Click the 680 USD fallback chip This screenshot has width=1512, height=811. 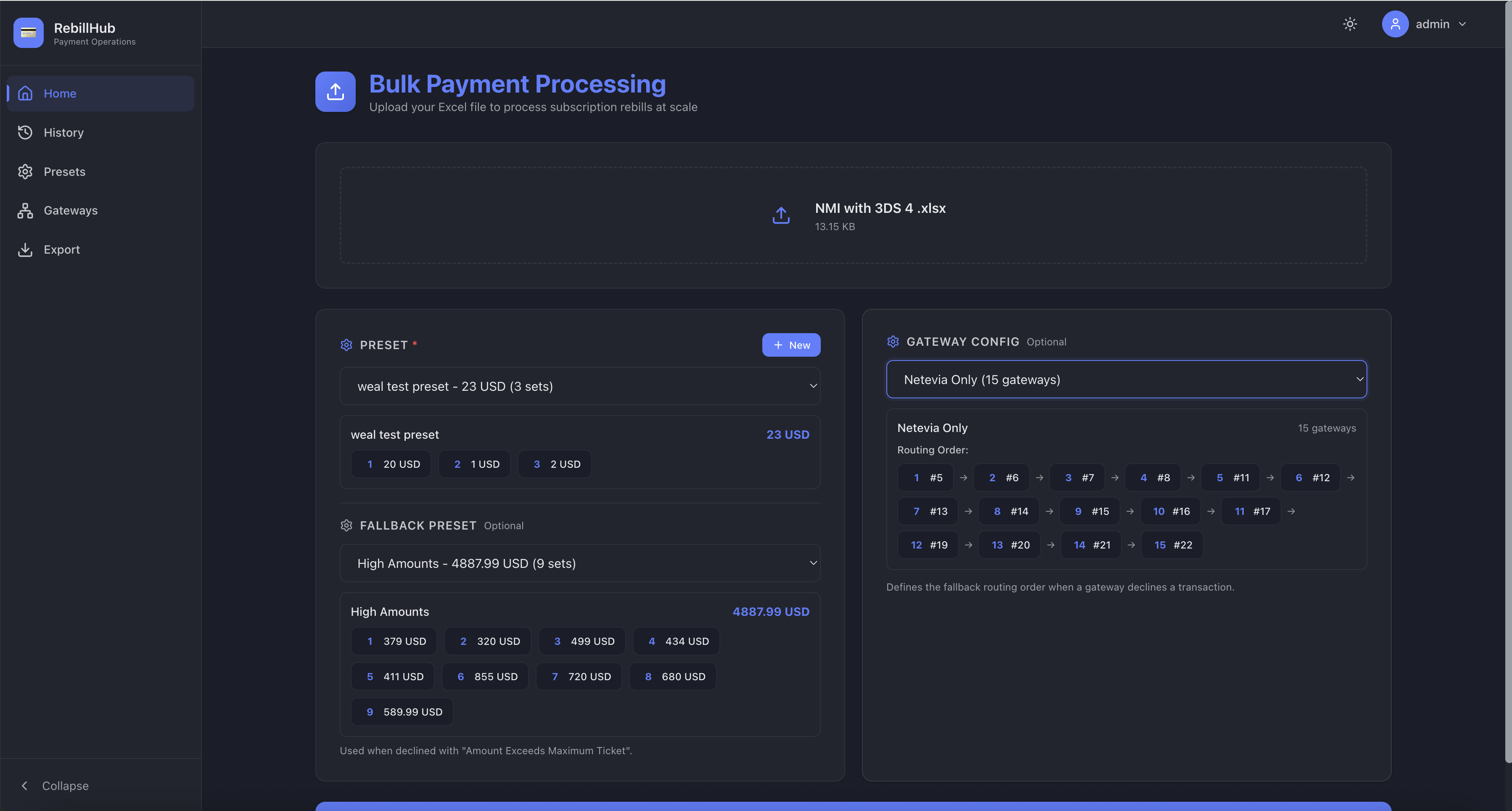point(673,676)
